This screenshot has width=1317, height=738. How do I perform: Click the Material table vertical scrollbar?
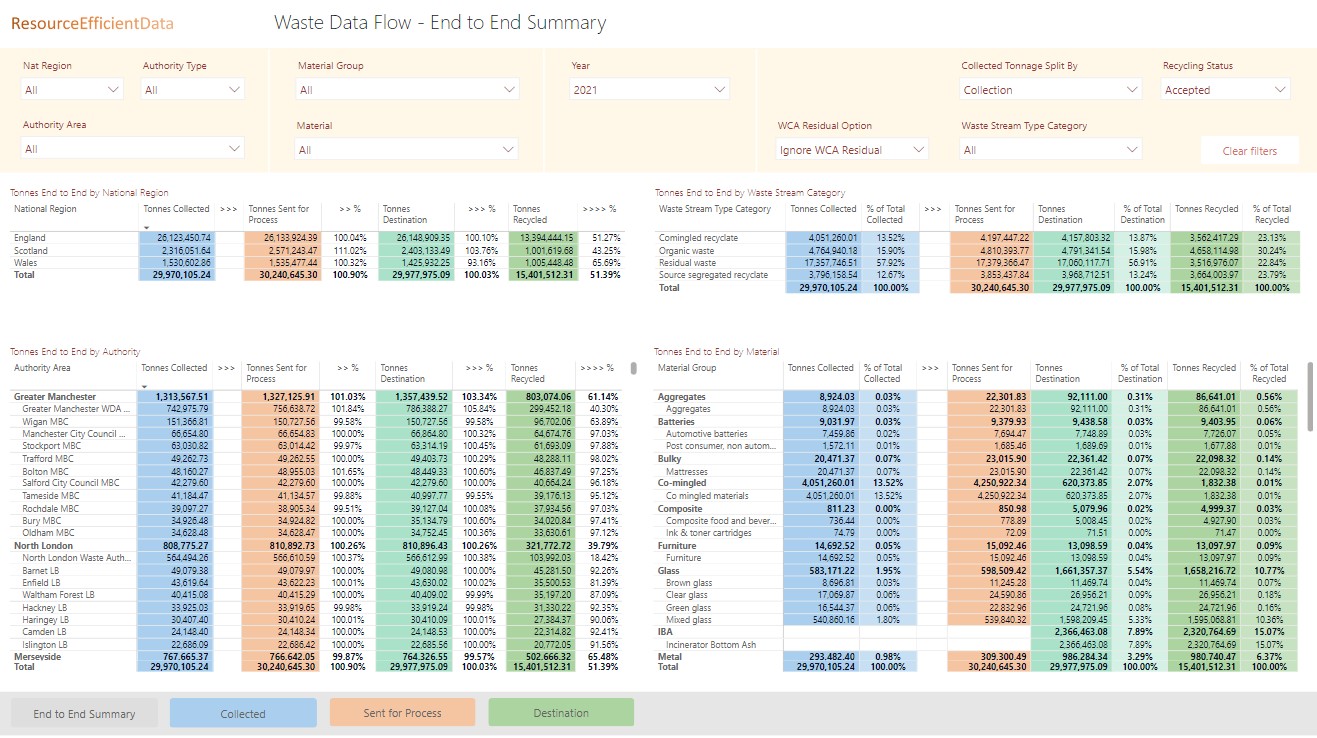click(1310, 383)
